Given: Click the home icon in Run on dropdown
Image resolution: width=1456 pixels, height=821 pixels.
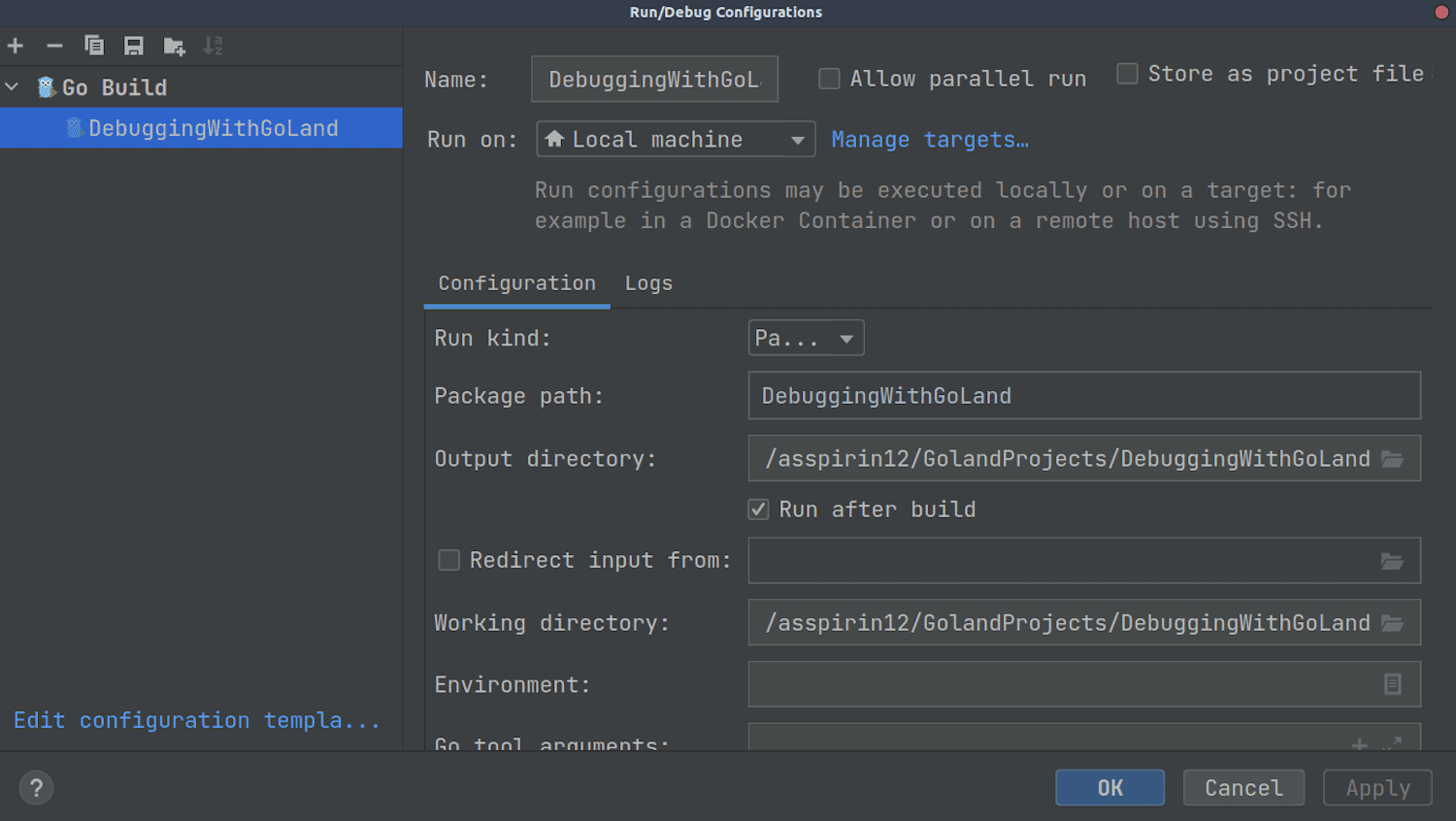Looking at the screenshot, I should pos(554,140).
